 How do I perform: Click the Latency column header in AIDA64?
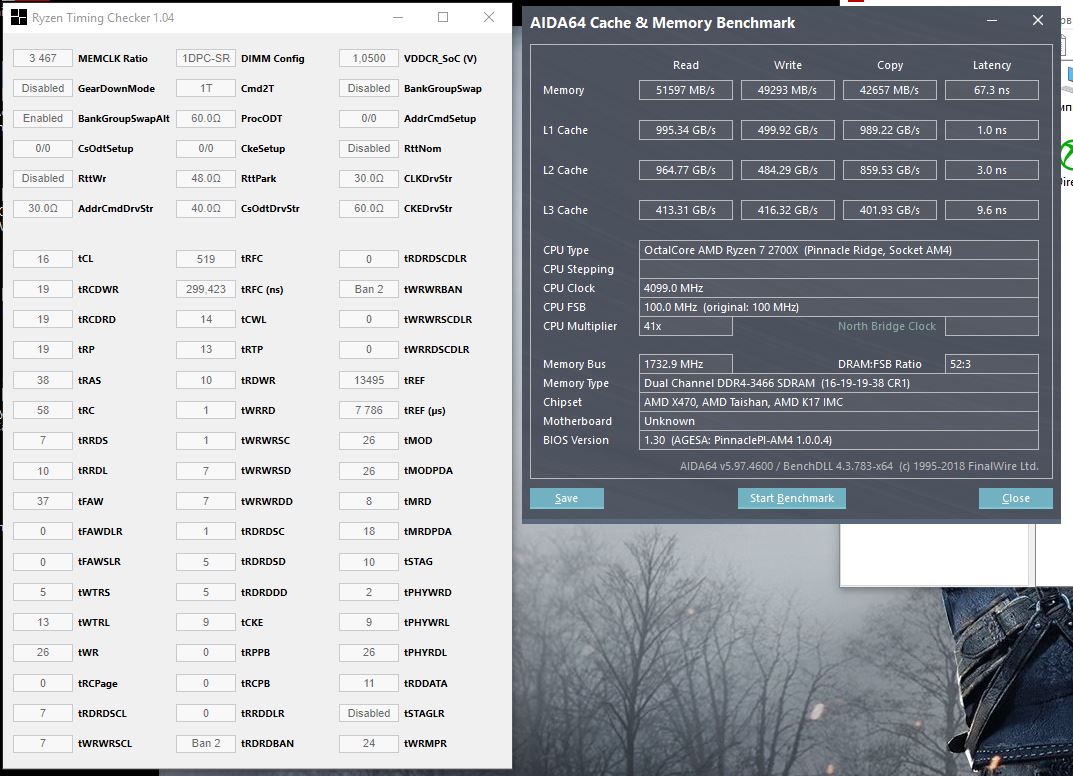pyautogui.click(x=992, y=65)
